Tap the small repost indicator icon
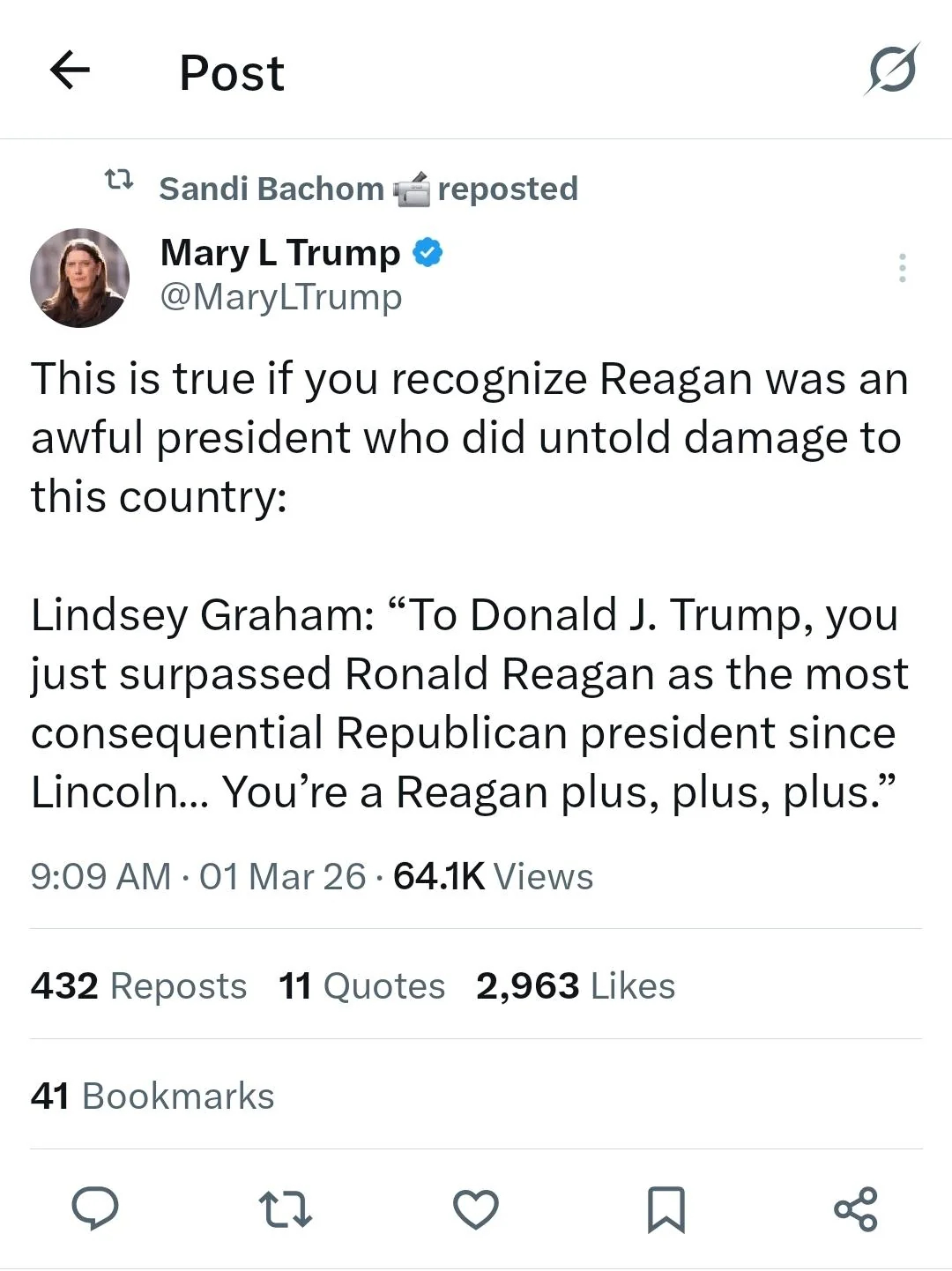Viewport: 952px width, 1271px height. pos(119,181)
